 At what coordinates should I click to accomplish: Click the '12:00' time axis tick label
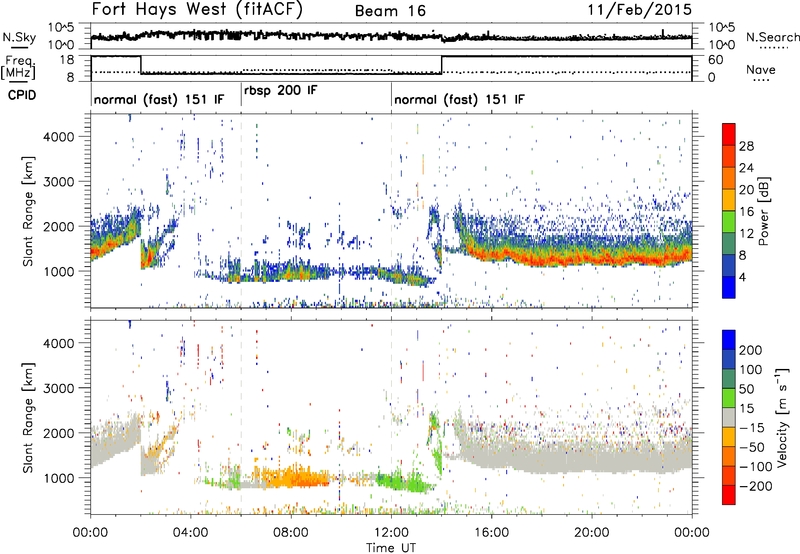click(391, 533)
